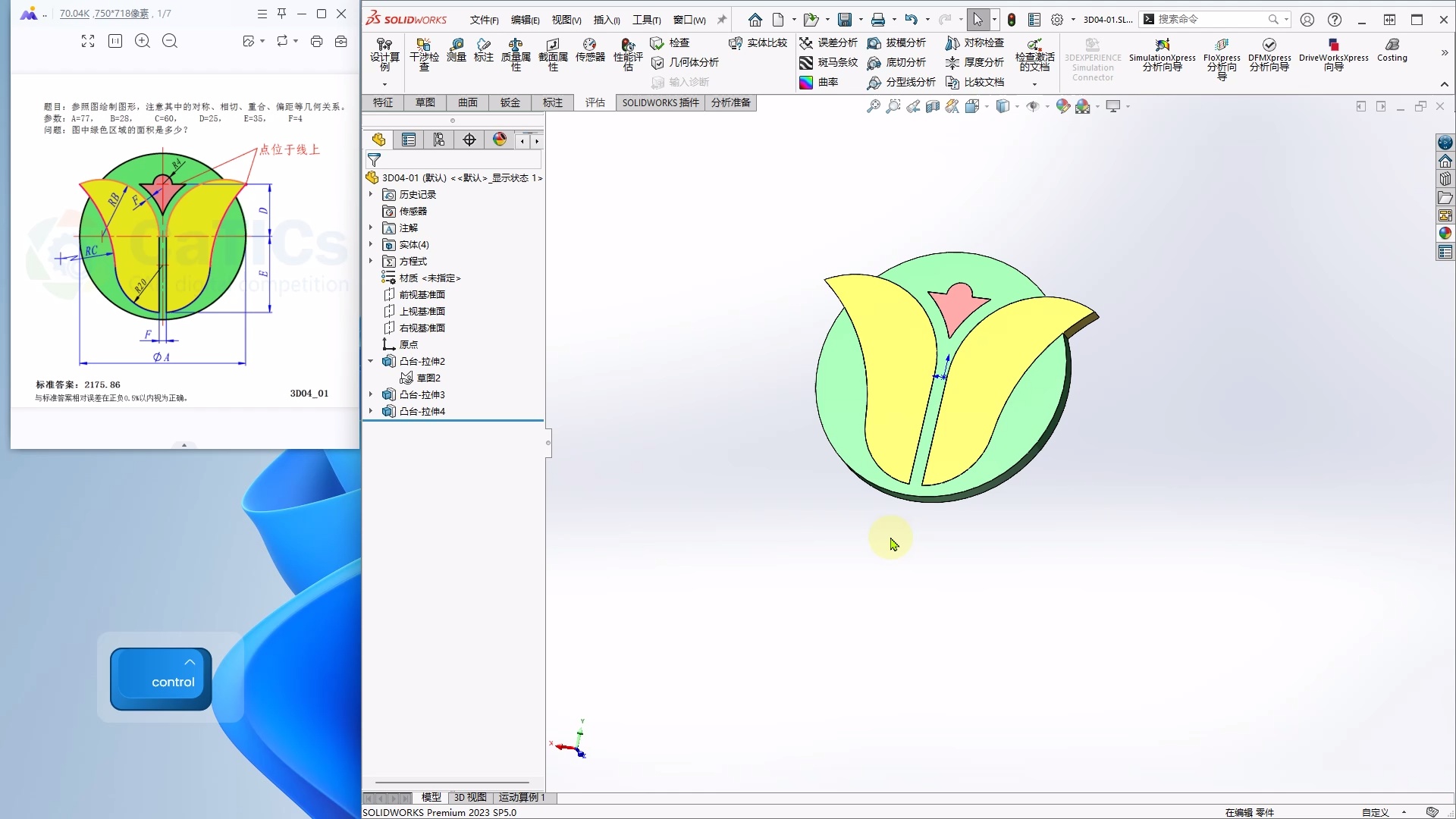The width and height of the screenshot is (1456, 819).
Task: Open the 插入 (Insert) menu
Action: click(x=606, y=20)
